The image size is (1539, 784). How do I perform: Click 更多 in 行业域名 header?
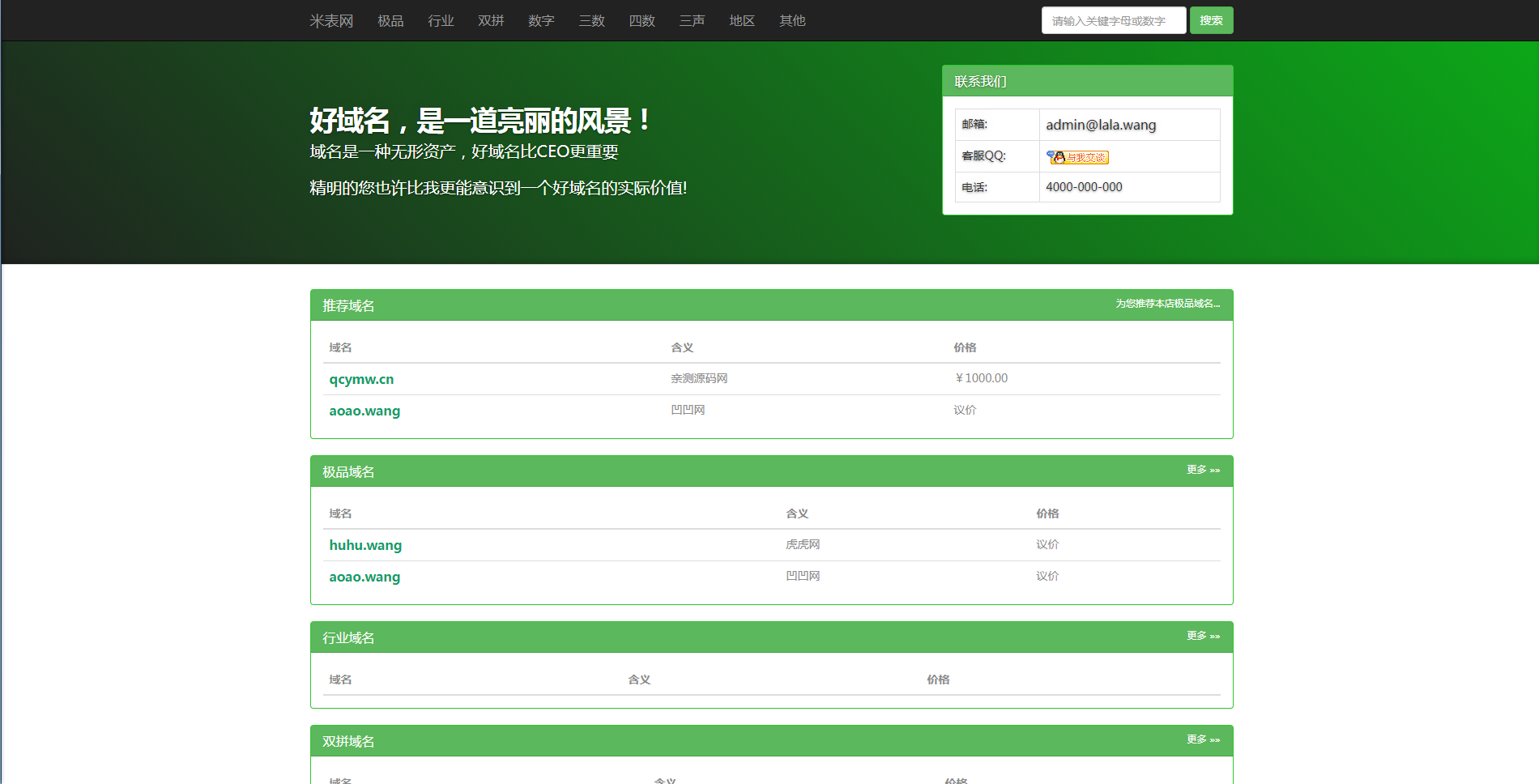(1203, 636)
